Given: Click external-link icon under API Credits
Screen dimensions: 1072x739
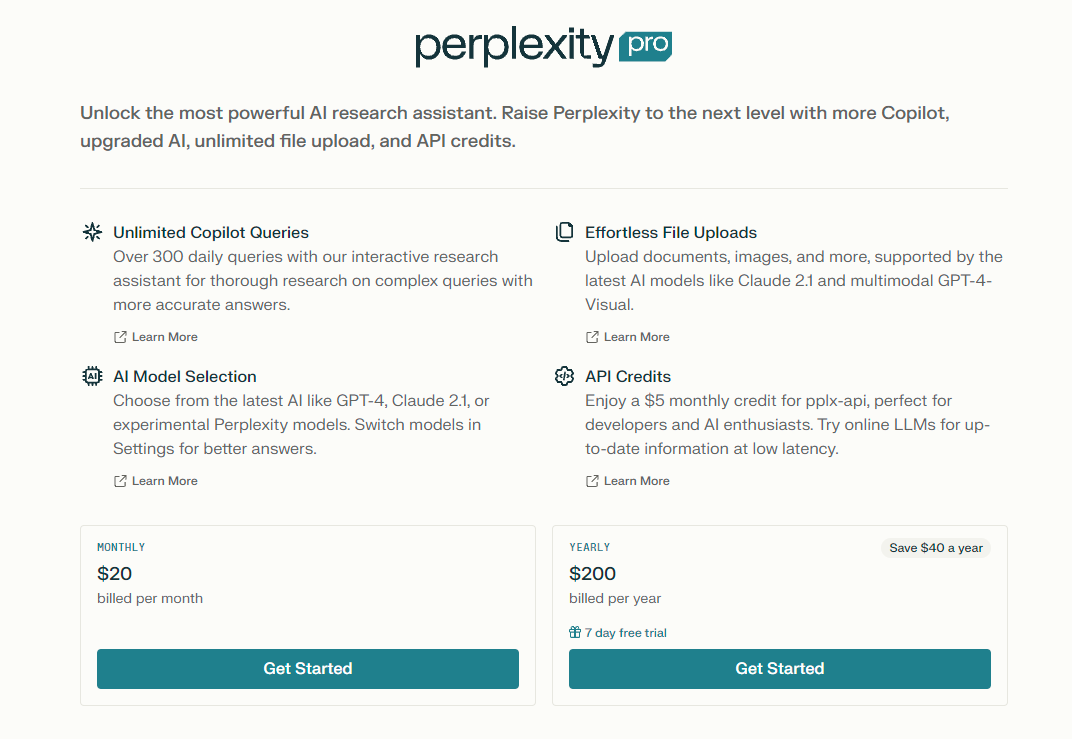Looking at the screenshot, I should pos(592,481).
